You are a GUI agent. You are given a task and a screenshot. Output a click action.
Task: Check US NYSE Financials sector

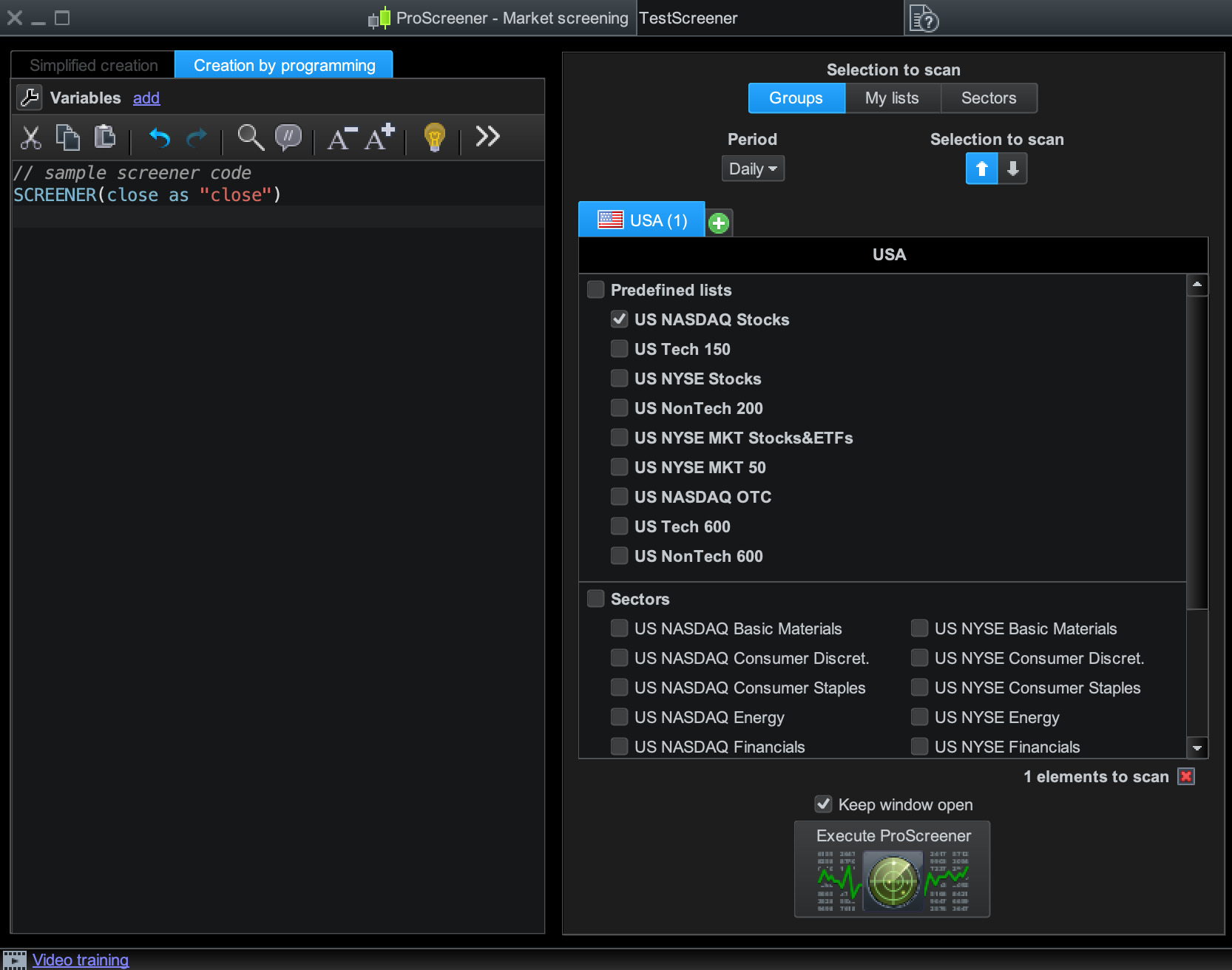(919, 746)
